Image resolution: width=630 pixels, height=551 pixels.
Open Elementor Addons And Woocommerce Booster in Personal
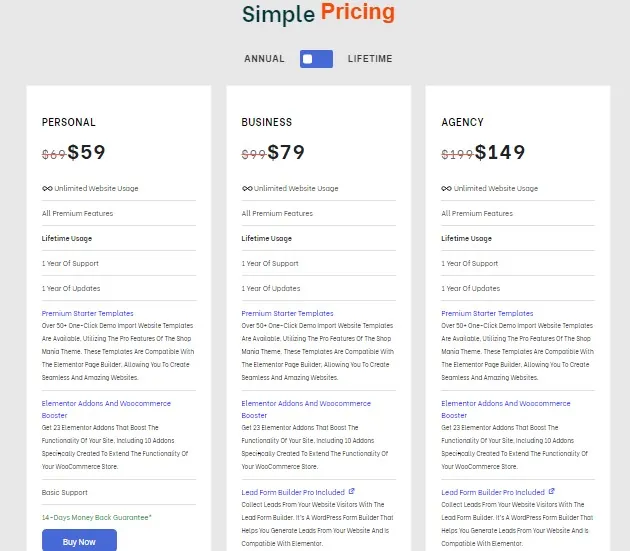106,409
